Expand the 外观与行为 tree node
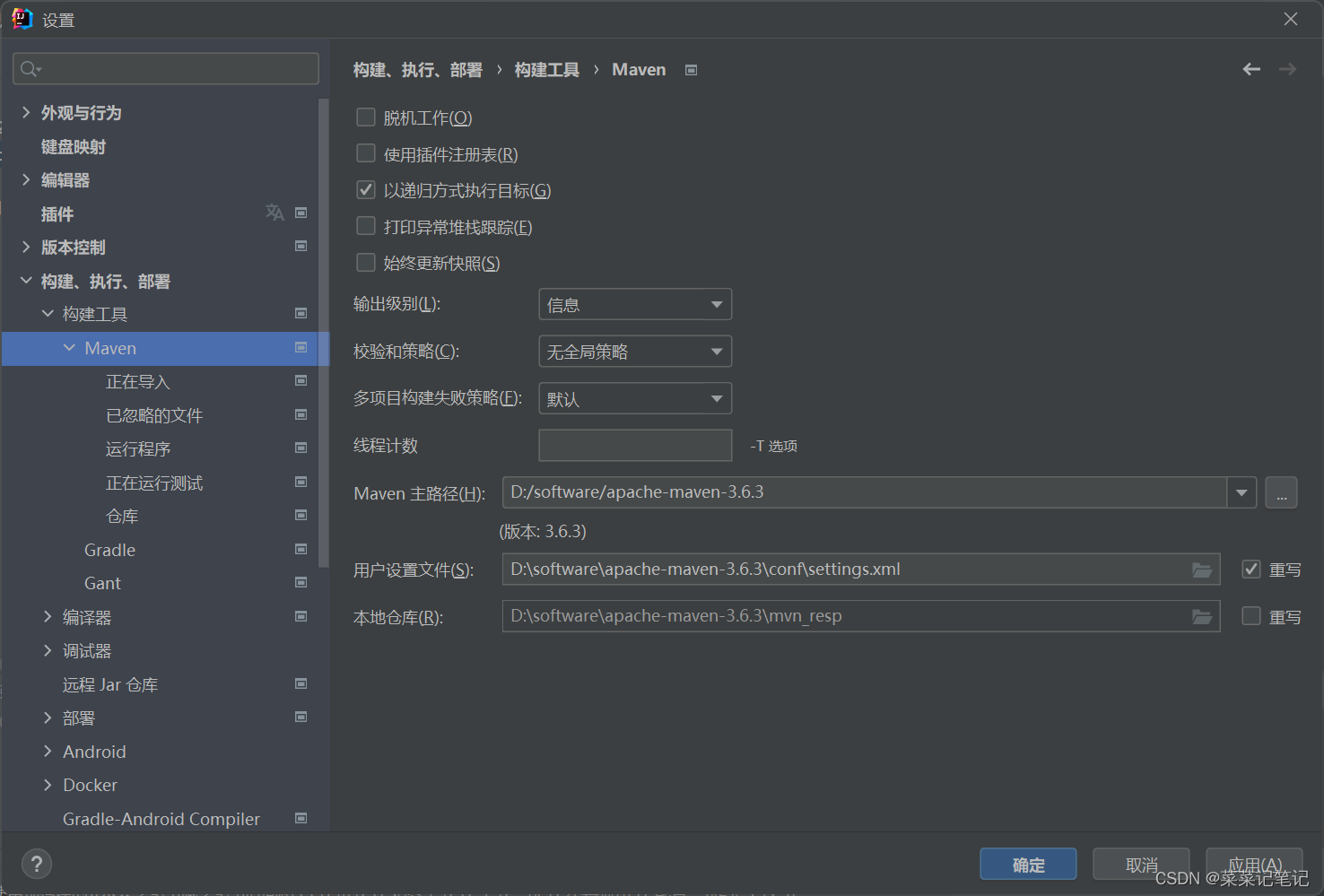 [x=26, y=112]
